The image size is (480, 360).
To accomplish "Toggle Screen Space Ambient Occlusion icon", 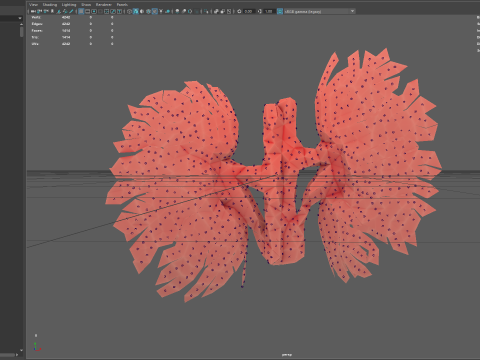I will click(x=177, y=11).
